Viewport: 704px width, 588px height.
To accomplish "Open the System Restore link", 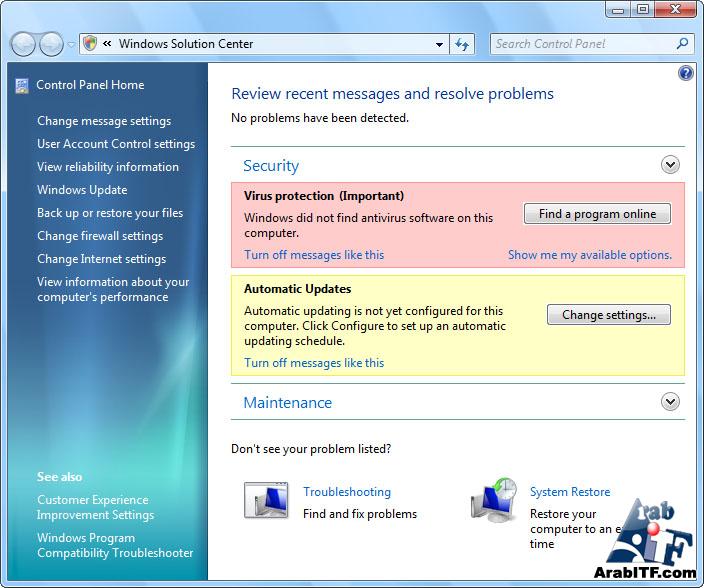I will tap(570, 492).
